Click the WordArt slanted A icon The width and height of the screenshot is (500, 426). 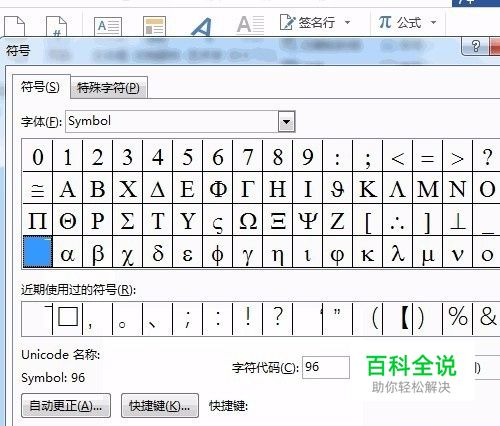[201, 27]
